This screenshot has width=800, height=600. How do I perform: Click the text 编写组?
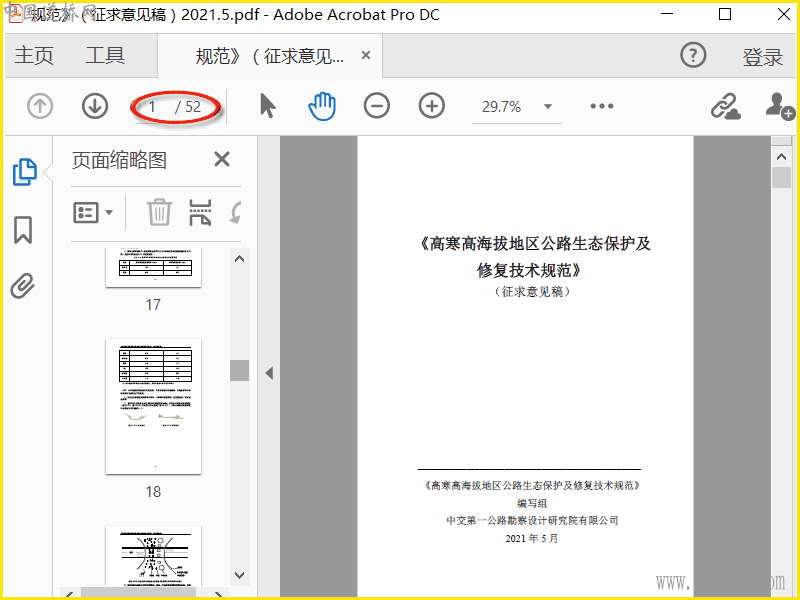(x=532, y=503)
